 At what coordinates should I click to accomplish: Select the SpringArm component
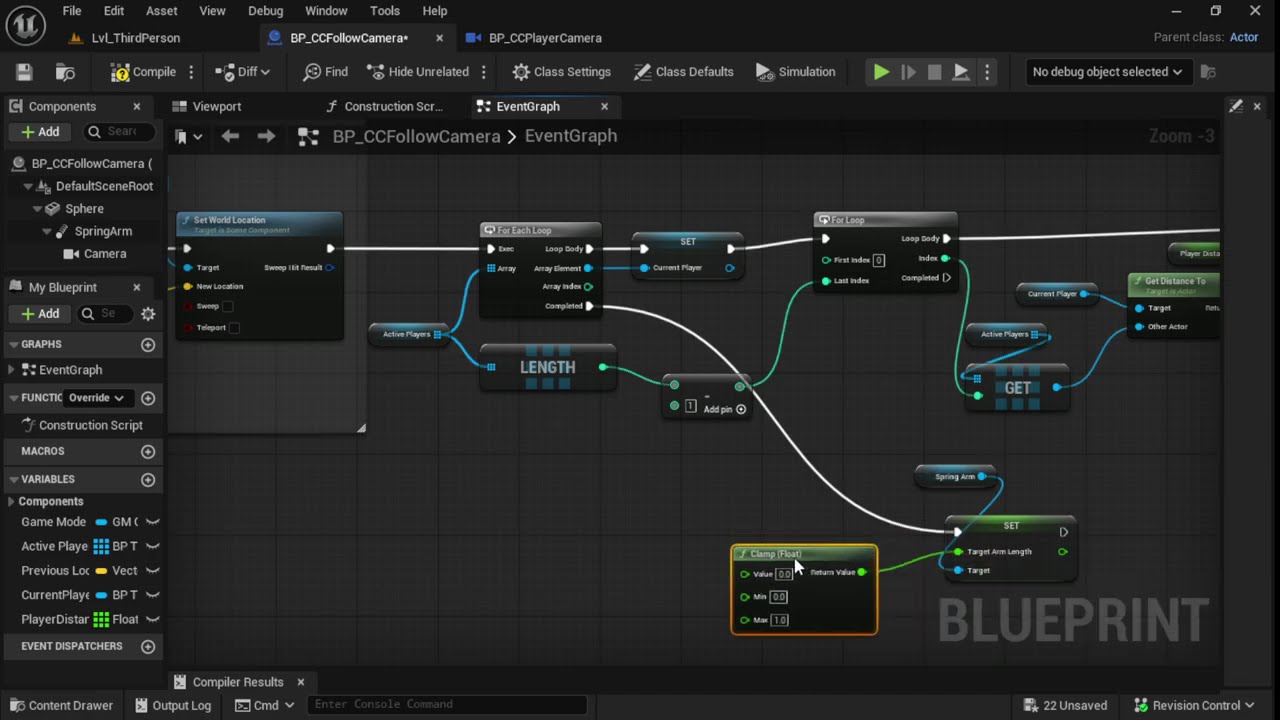pyautogui.click(x=103, y=231)
